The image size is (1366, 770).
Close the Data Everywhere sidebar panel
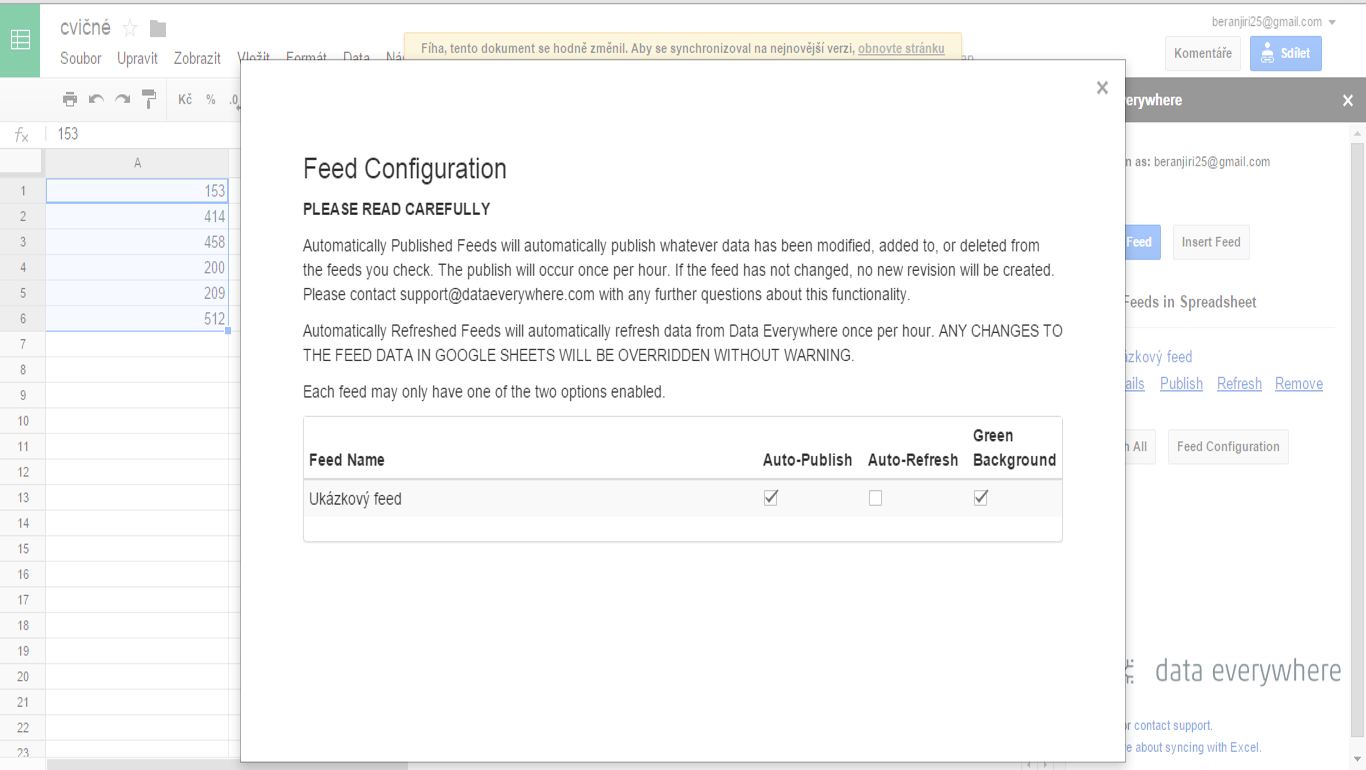pyautogui.click(x=1348, y=100)
